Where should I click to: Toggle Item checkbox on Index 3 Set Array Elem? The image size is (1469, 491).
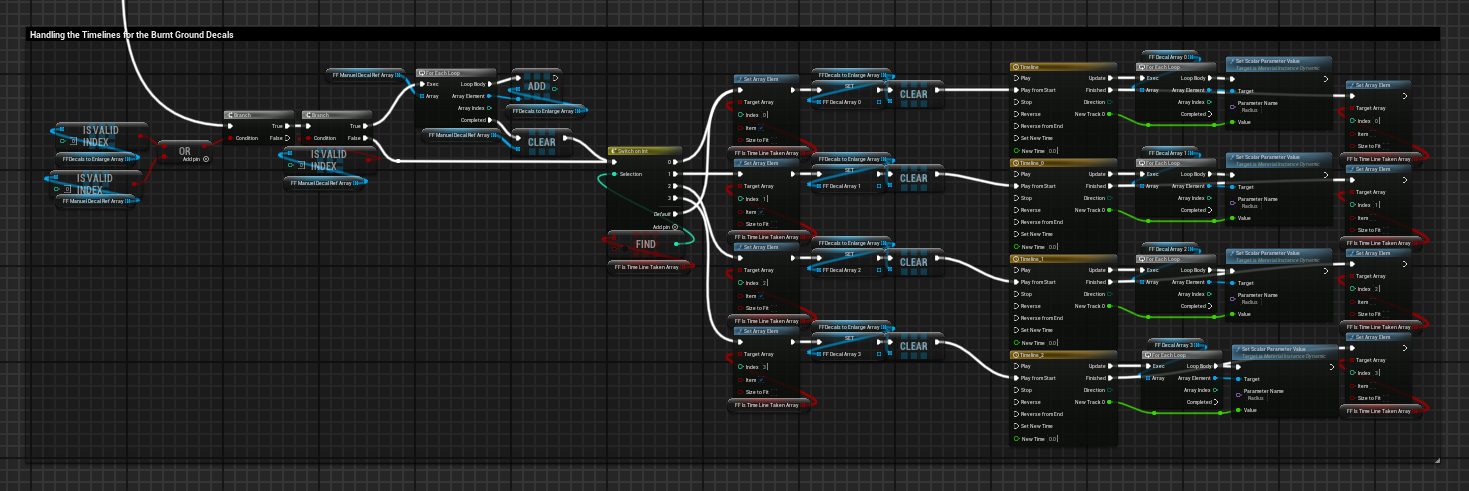pos(761,379)
